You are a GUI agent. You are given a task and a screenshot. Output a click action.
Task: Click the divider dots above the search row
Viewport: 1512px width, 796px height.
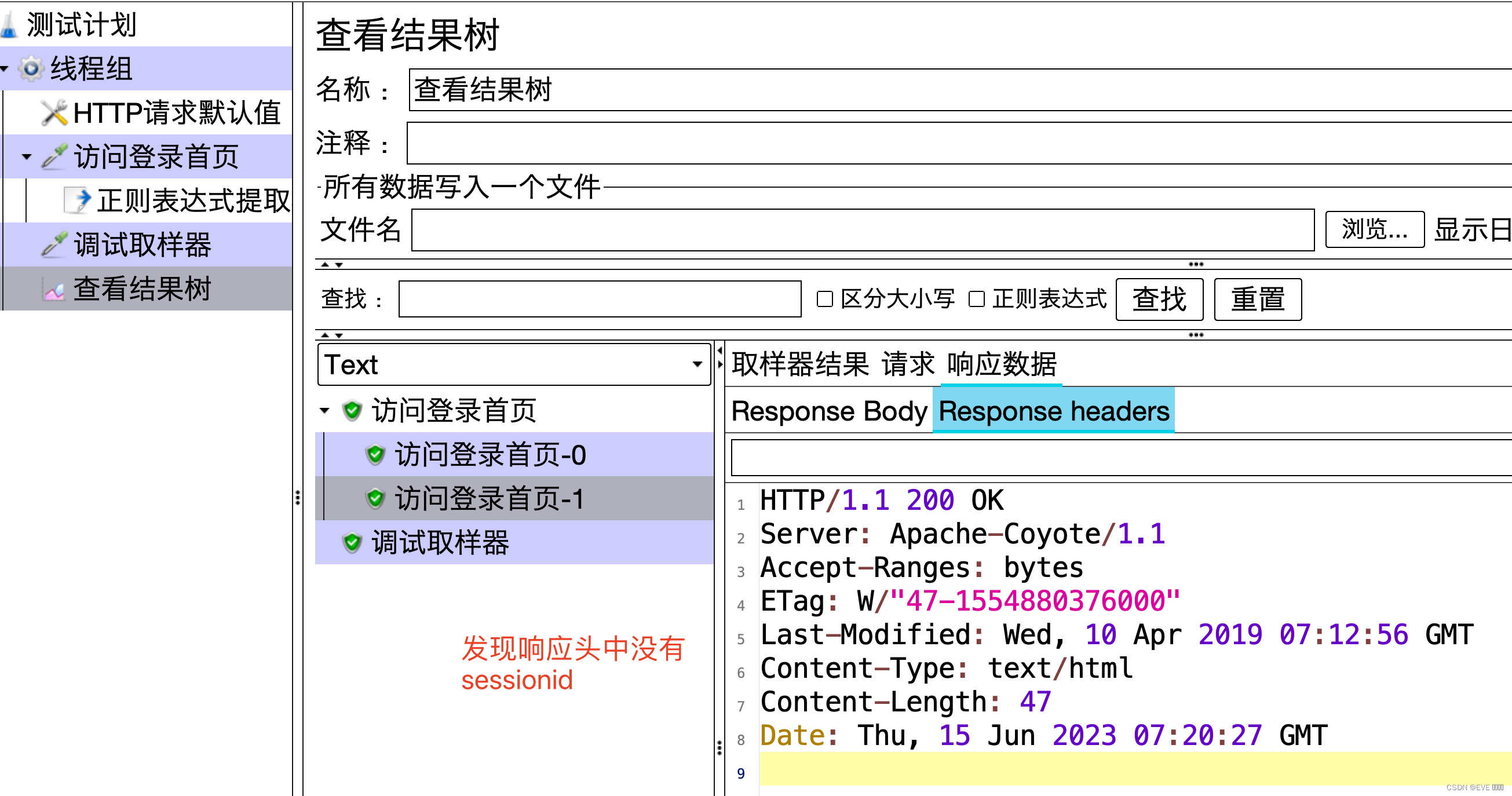tap(1196, 265)
